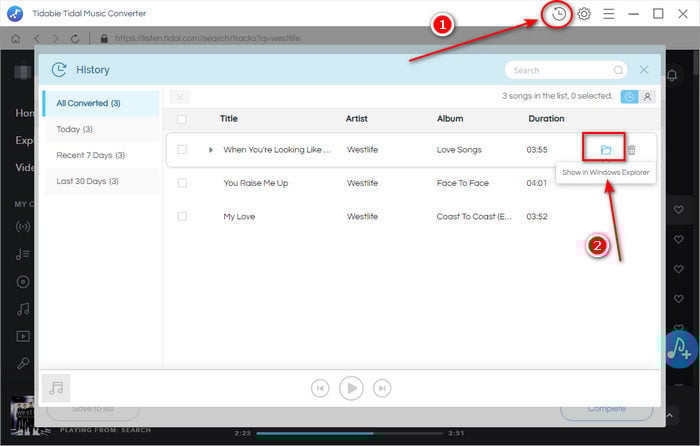Select the You Raise Me Up title
This screenshot has height=446, width=700.
(256, 183)
